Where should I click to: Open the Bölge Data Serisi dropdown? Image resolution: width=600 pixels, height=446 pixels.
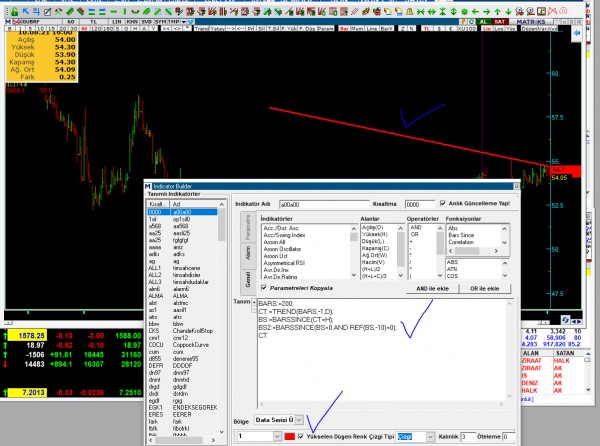coord(299,420)
